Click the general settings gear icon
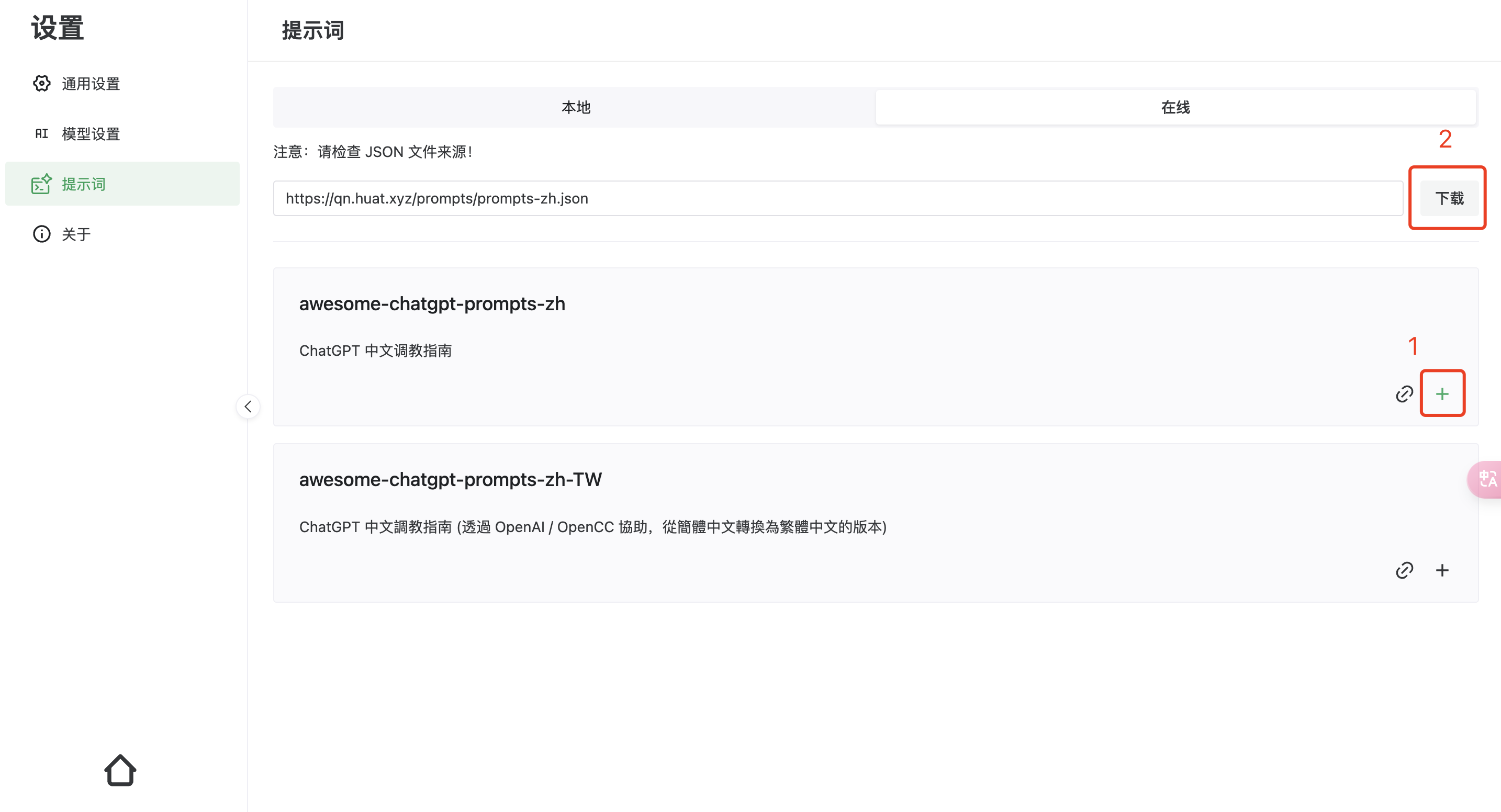Image resolution: width=1501 pixels, height=812 pixels. tap(41, 83)
